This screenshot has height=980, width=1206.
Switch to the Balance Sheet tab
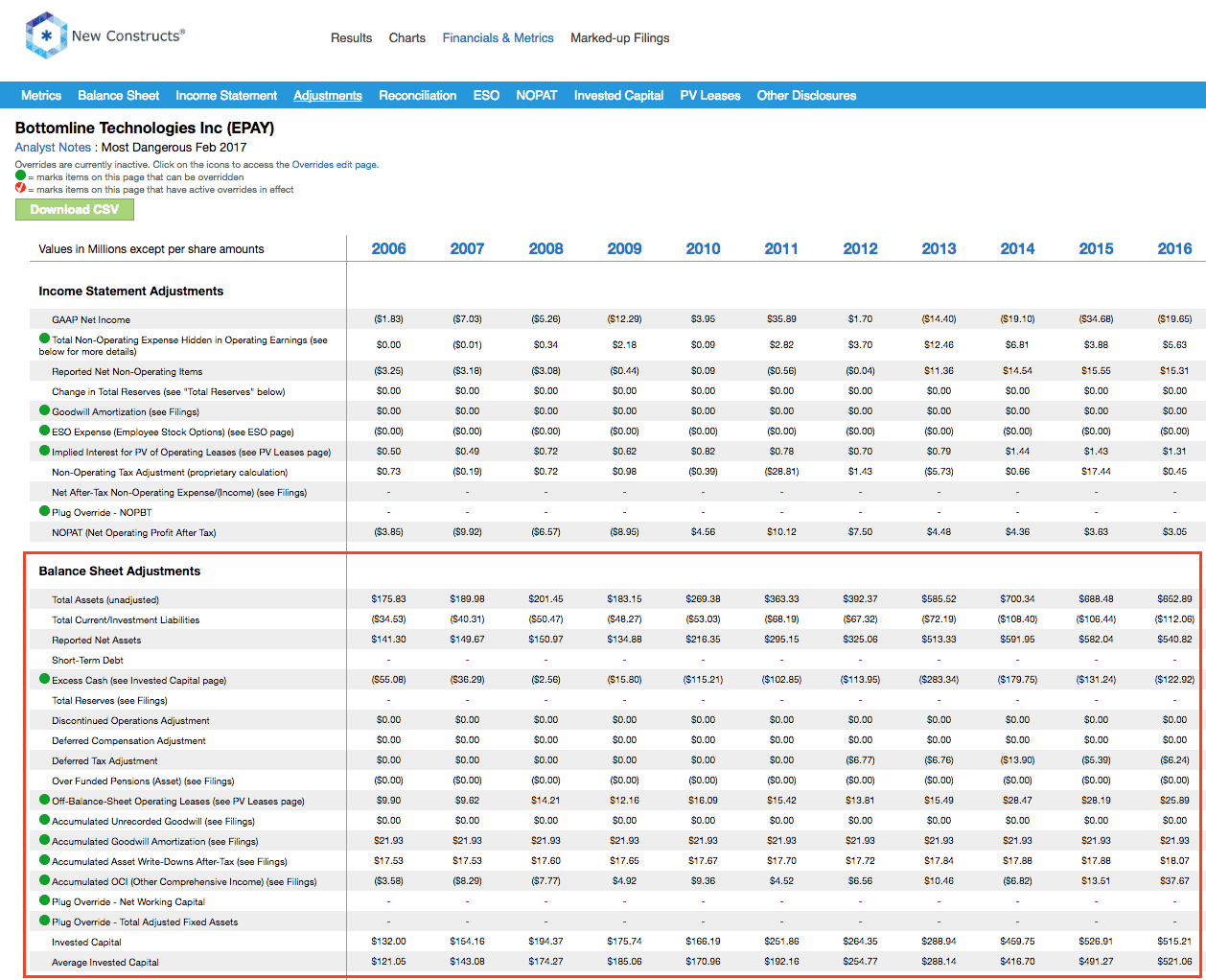pos(119,96)
